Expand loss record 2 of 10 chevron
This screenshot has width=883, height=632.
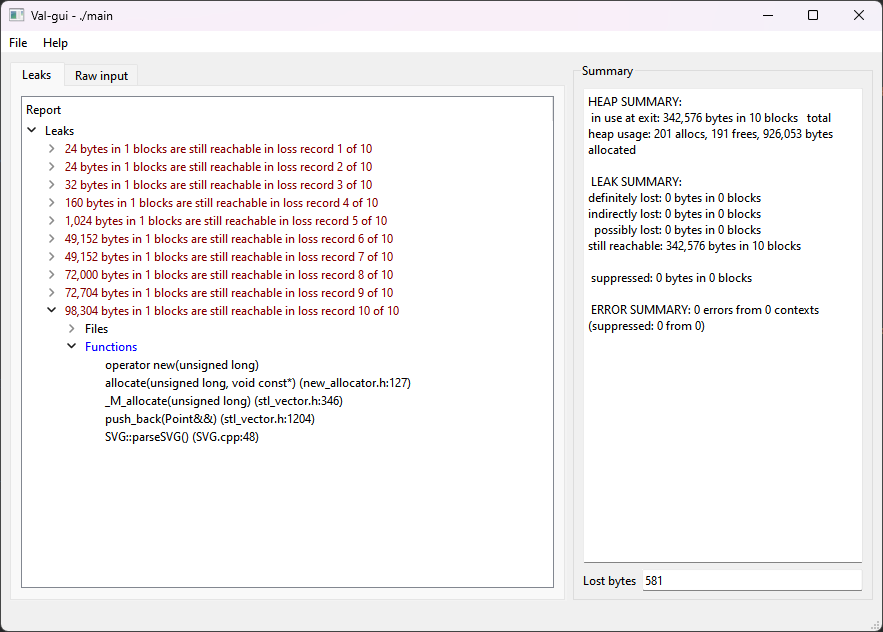52,167
